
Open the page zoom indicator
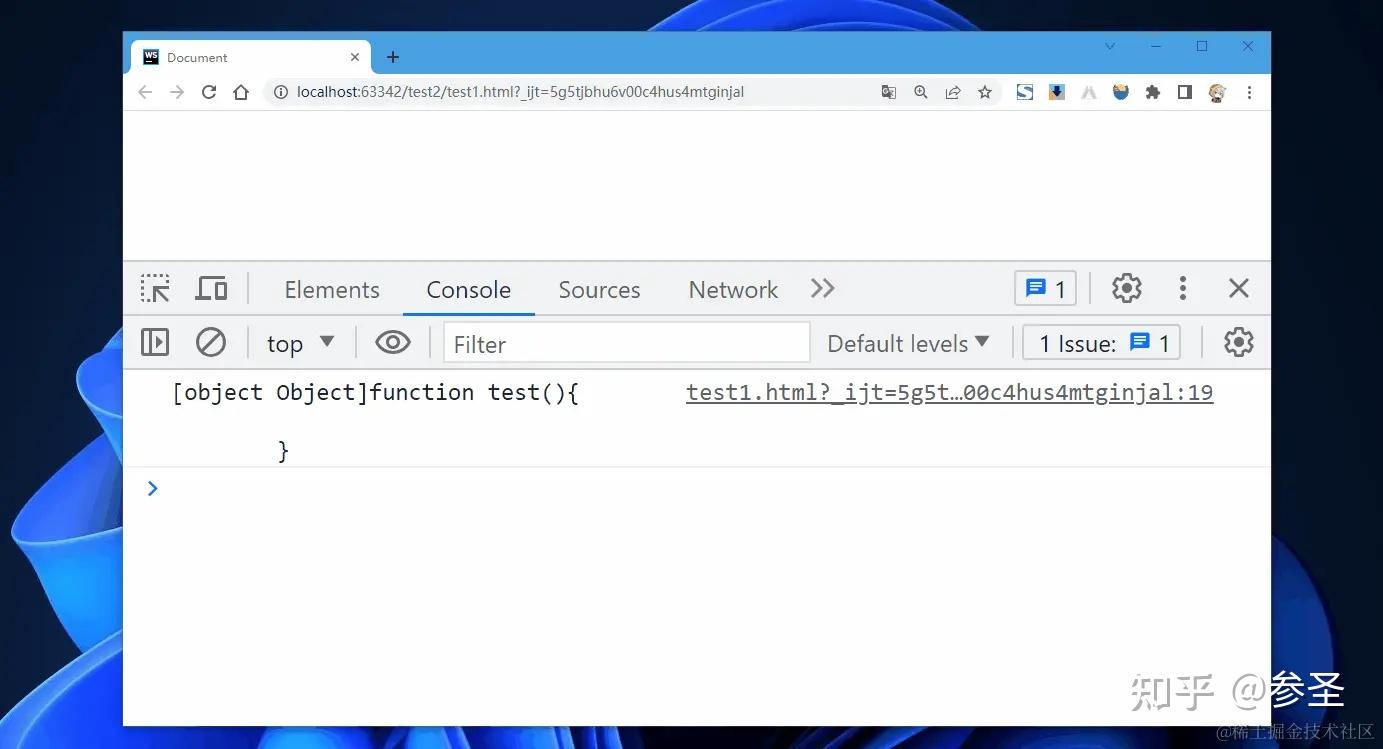pyautogui.click(x=921, y=92)
